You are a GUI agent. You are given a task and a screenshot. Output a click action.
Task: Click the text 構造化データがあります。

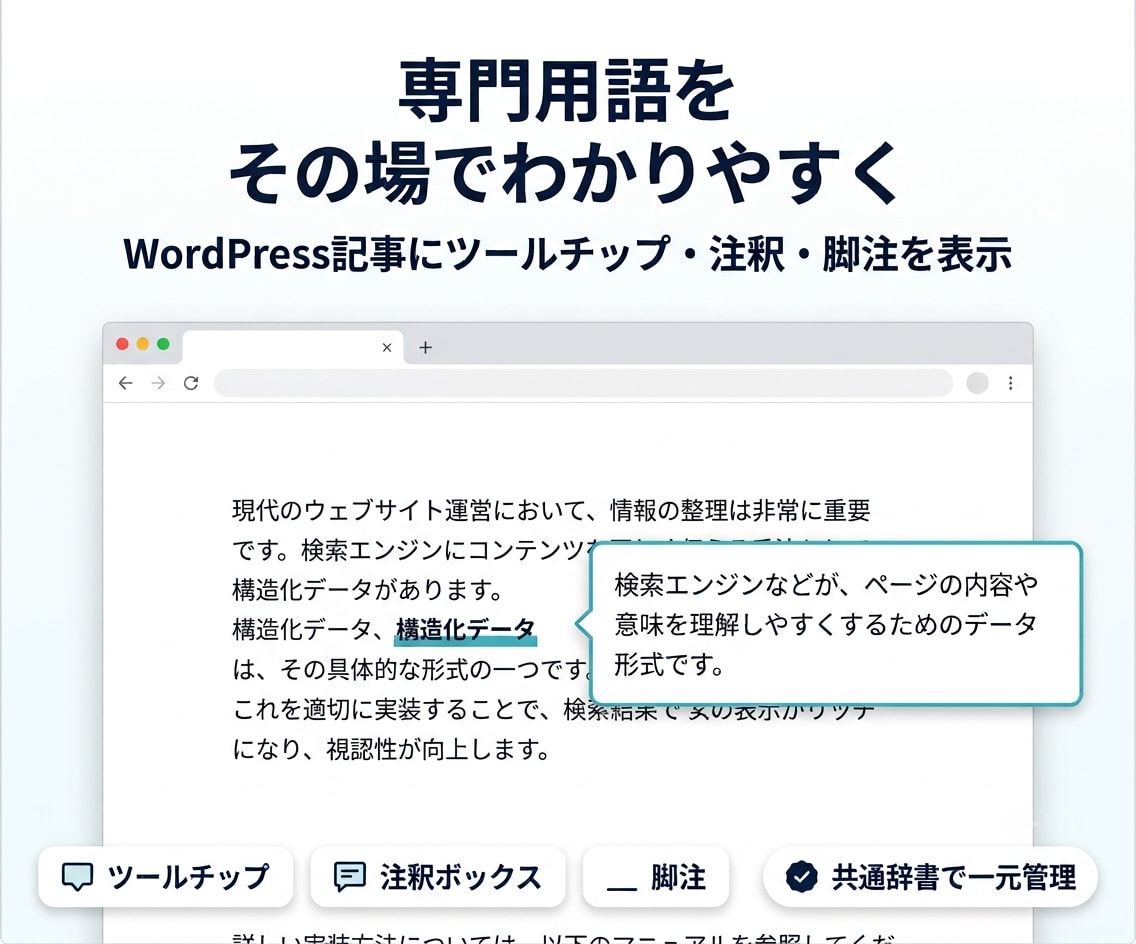pyautogui.click(x=367, y=590)
